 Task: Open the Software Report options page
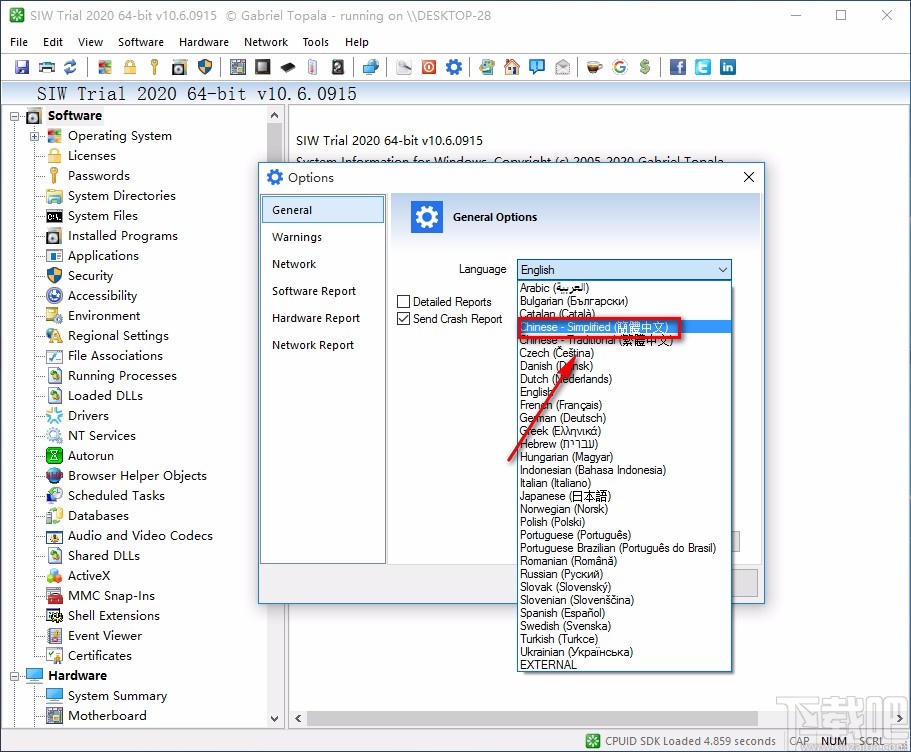(x=314, y=291)
